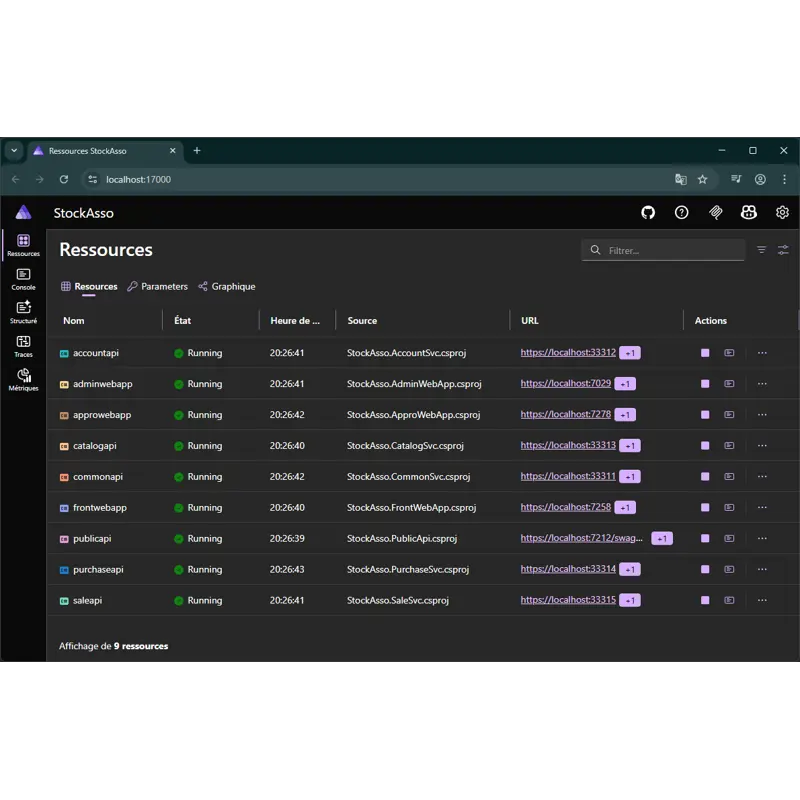
Task: Open the view options icon beside filter
Action: (783, 250)
